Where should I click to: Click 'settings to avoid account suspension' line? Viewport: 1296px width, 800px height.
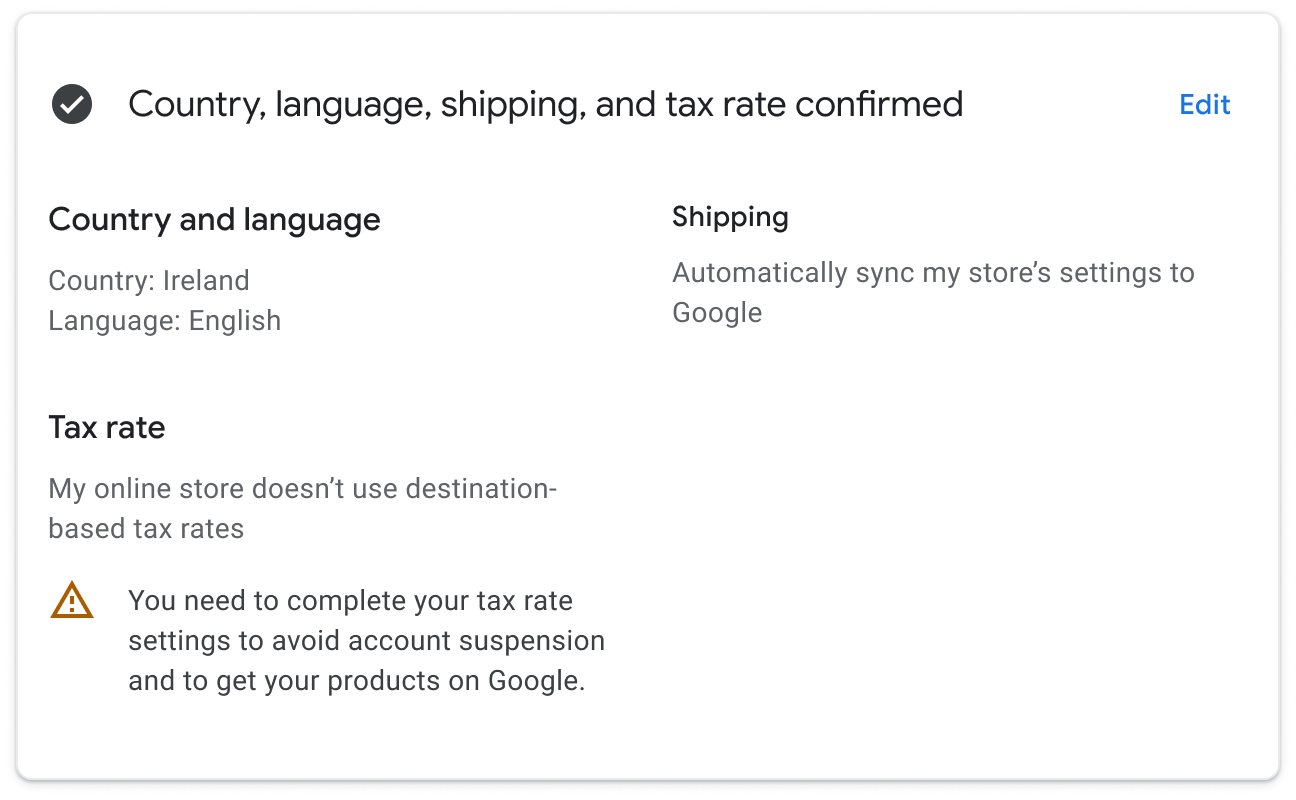366,641
